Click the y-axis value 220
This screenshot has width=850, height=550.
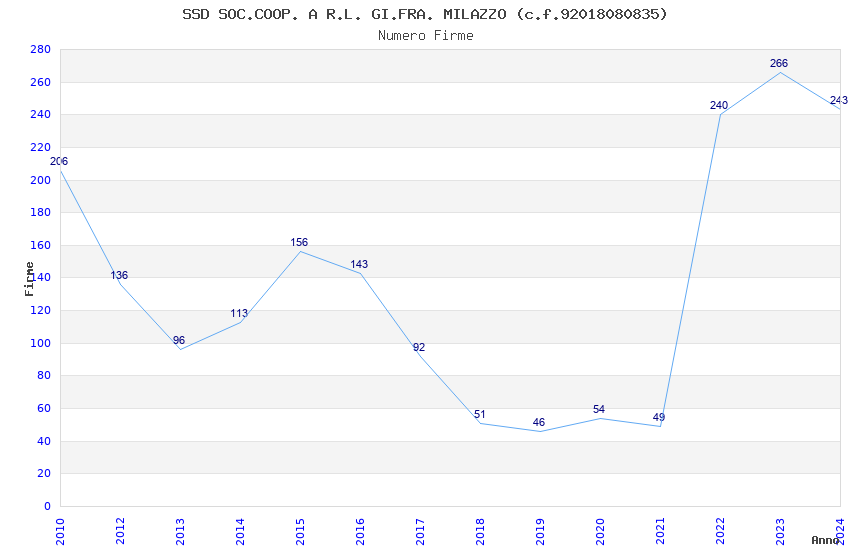(41, 147)
